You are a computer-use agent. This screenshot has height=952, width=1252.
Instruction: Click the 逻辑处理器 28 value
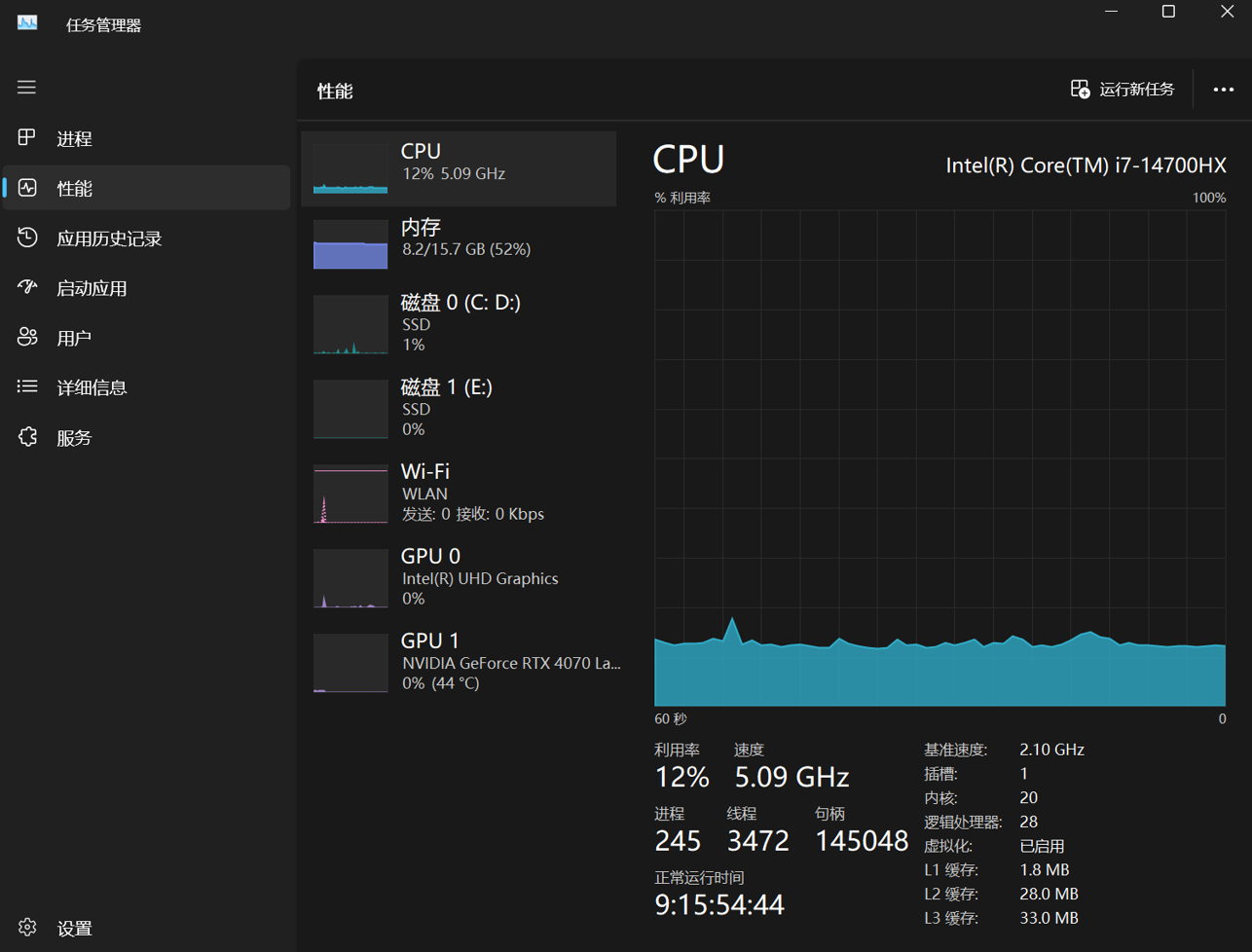click(1028, 822)
